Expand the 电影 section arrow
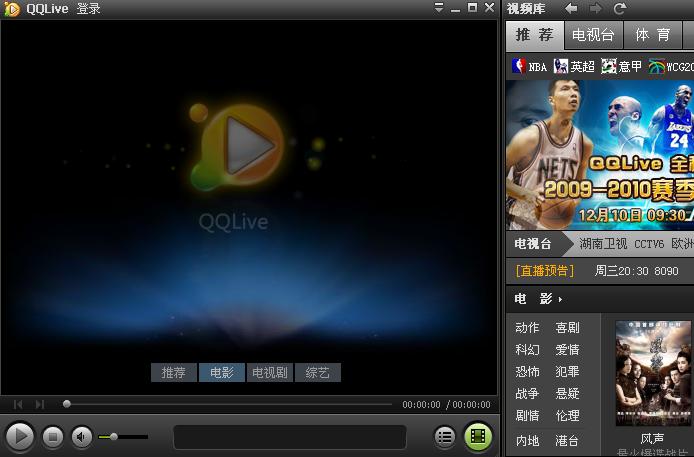This screenshot has width=694, height=457. [560, 300]
